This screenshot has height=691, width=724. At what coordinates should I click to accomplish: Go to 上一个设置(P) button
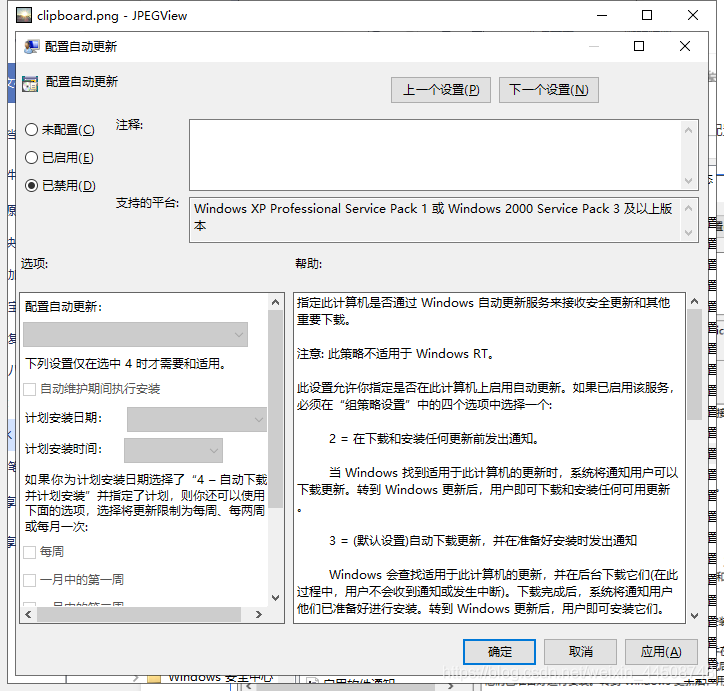click(x=440, y=90)
